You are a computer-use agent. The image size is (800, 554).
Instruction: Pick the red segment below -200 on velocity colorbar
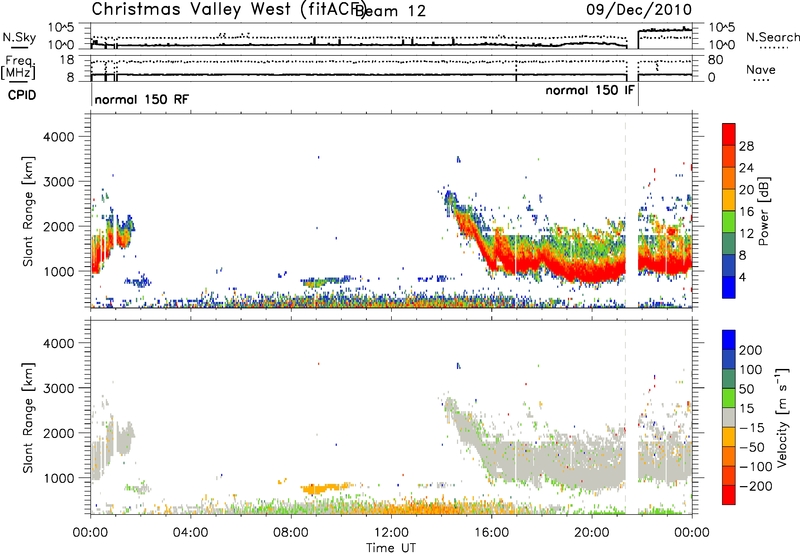pos(729,495)
